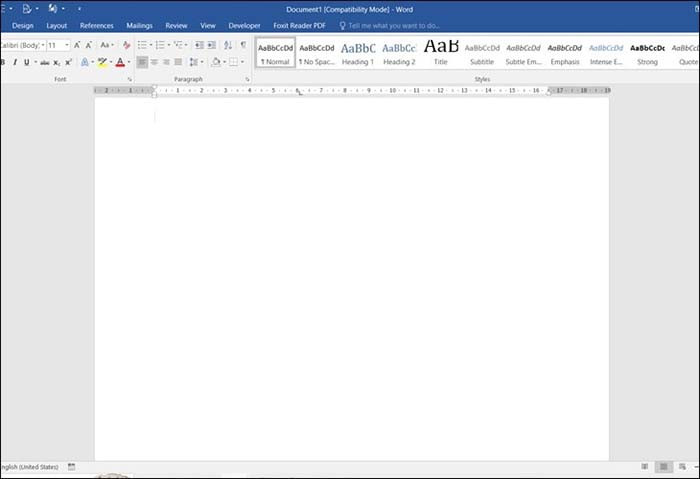Image resolution: width=700 pixels, height=479 pixels.
Task: Select Print Layout view in status bar
Action: (664, 467)
